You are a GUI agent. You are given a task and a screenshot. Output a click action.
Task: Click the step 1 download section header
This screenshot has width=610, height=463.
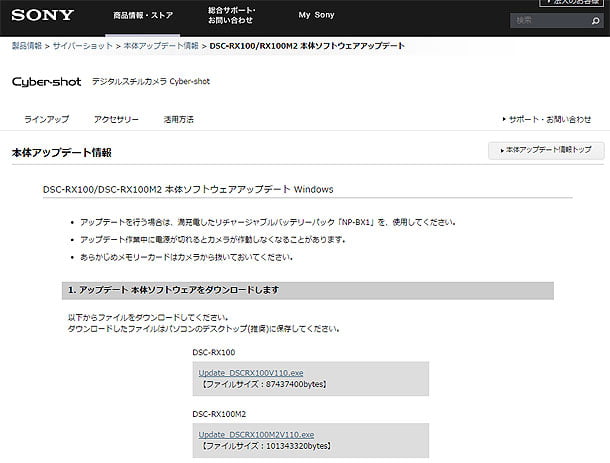308,291
